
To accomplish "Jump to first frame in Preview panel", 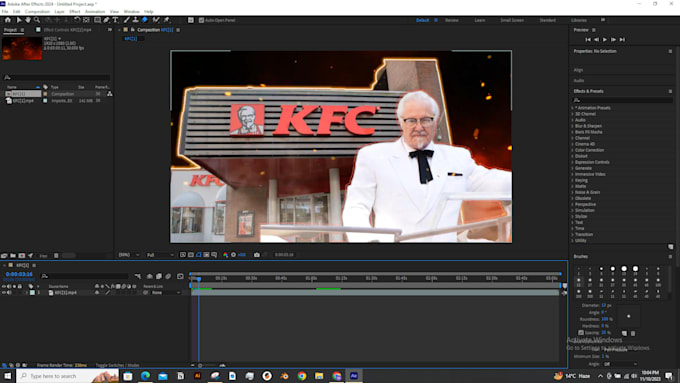I will [x=588, y=39].
